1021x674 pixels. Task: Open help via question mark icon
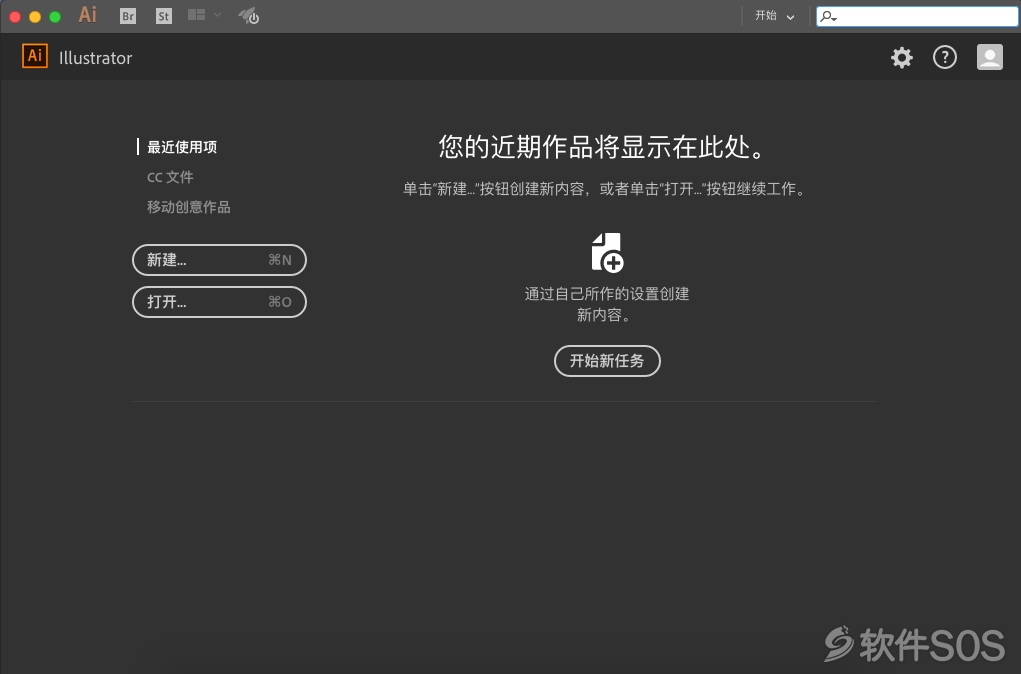(945, 57)
